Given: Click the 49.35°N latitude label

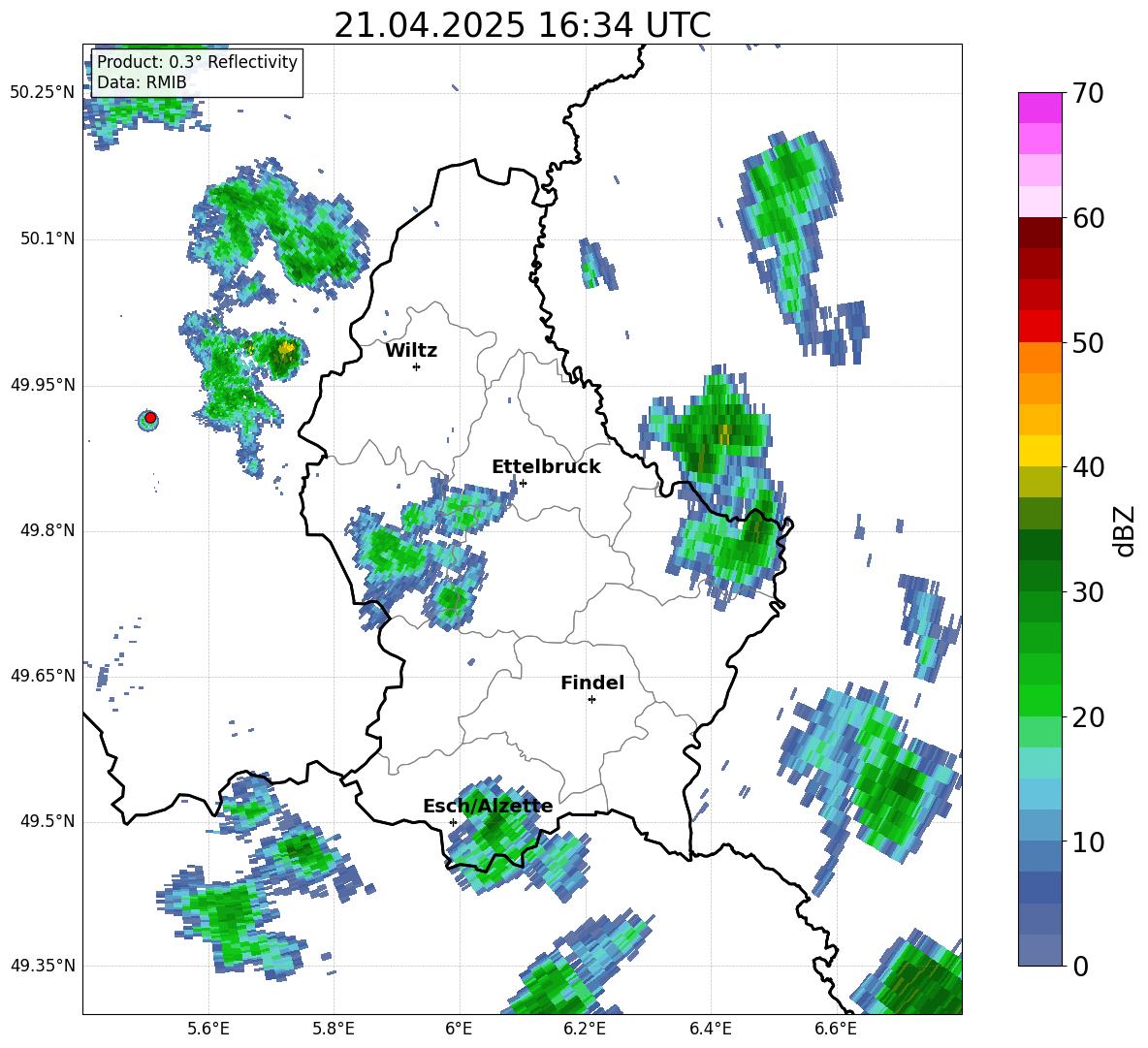Looking at the screenshot, I should pos(43,966).
